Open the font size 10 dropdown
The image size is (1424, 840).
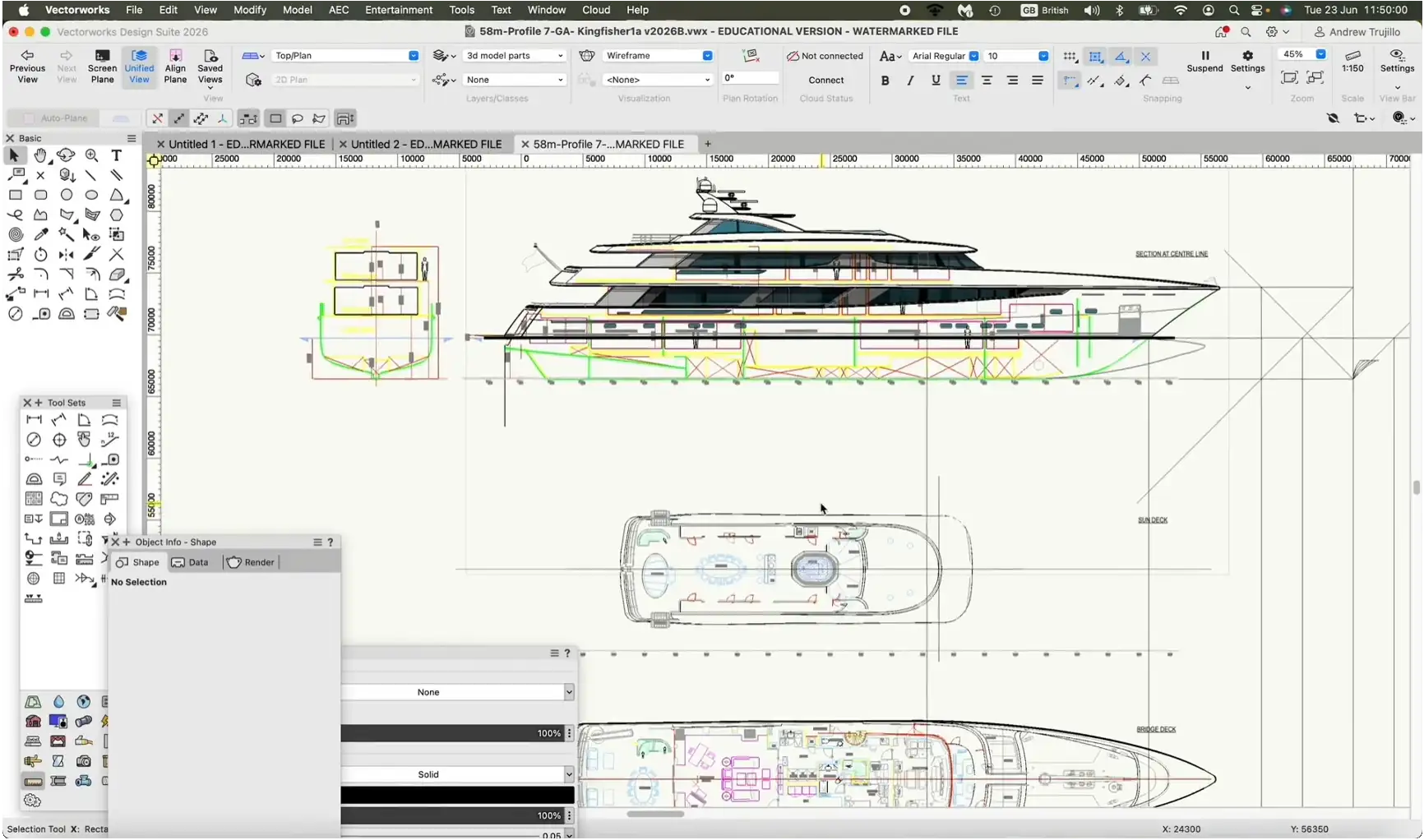pos(1017,56)
